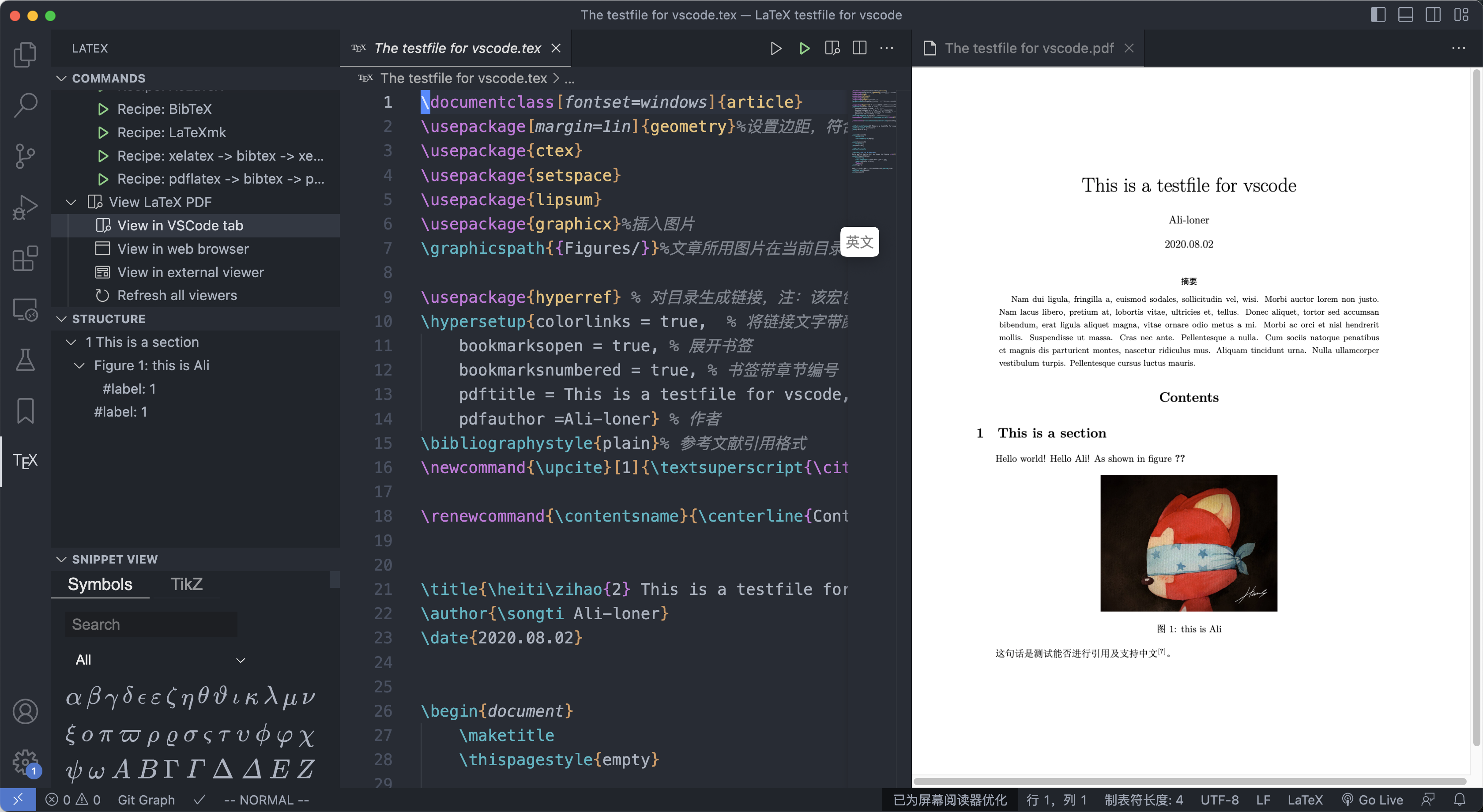Click the green Build LaTeX project button
Image resolution: width=1483 pixels, height=812 pixels.
(804, 49)
